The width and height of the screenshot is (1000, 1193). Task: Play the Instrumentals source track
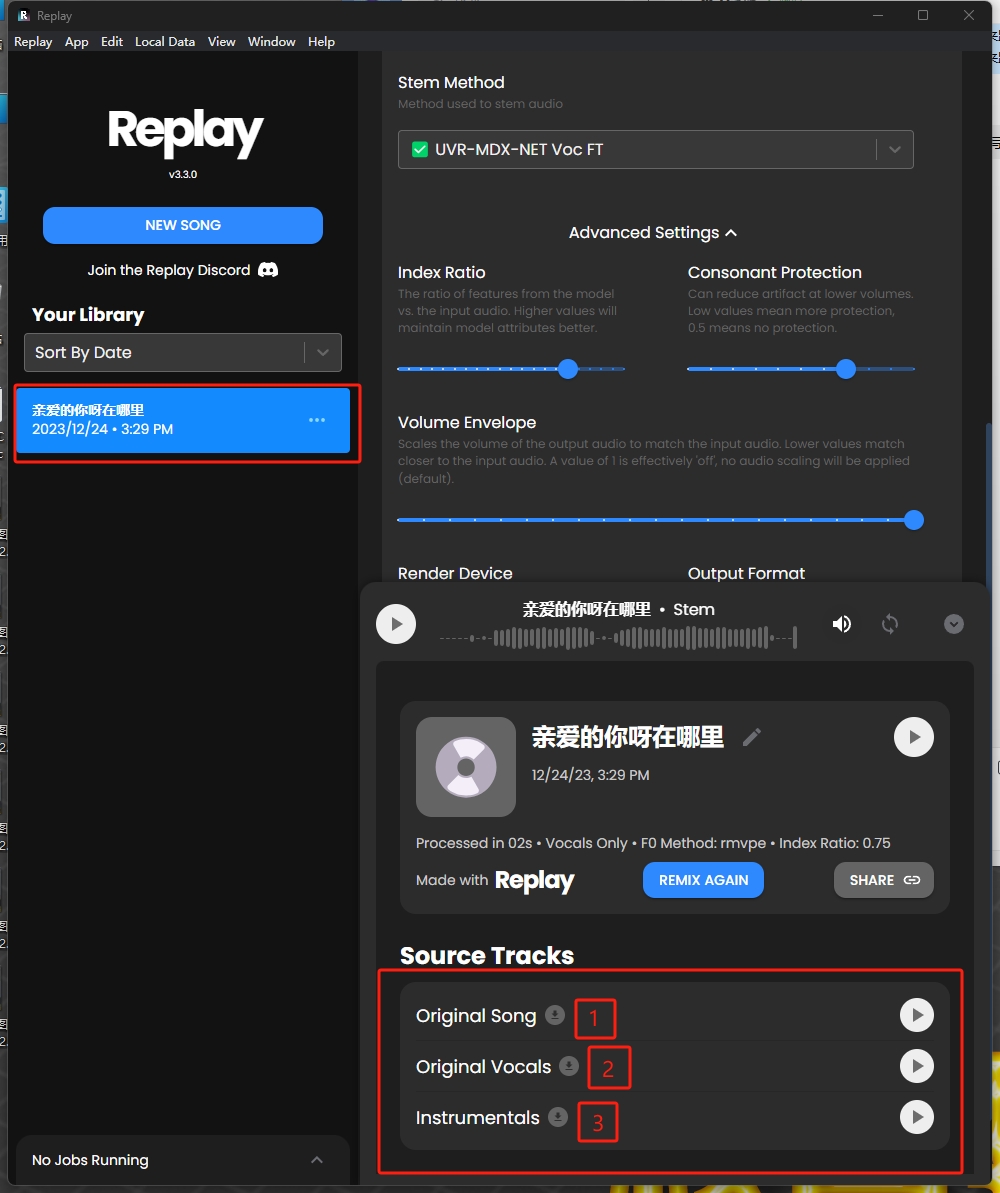[916, 1117]
